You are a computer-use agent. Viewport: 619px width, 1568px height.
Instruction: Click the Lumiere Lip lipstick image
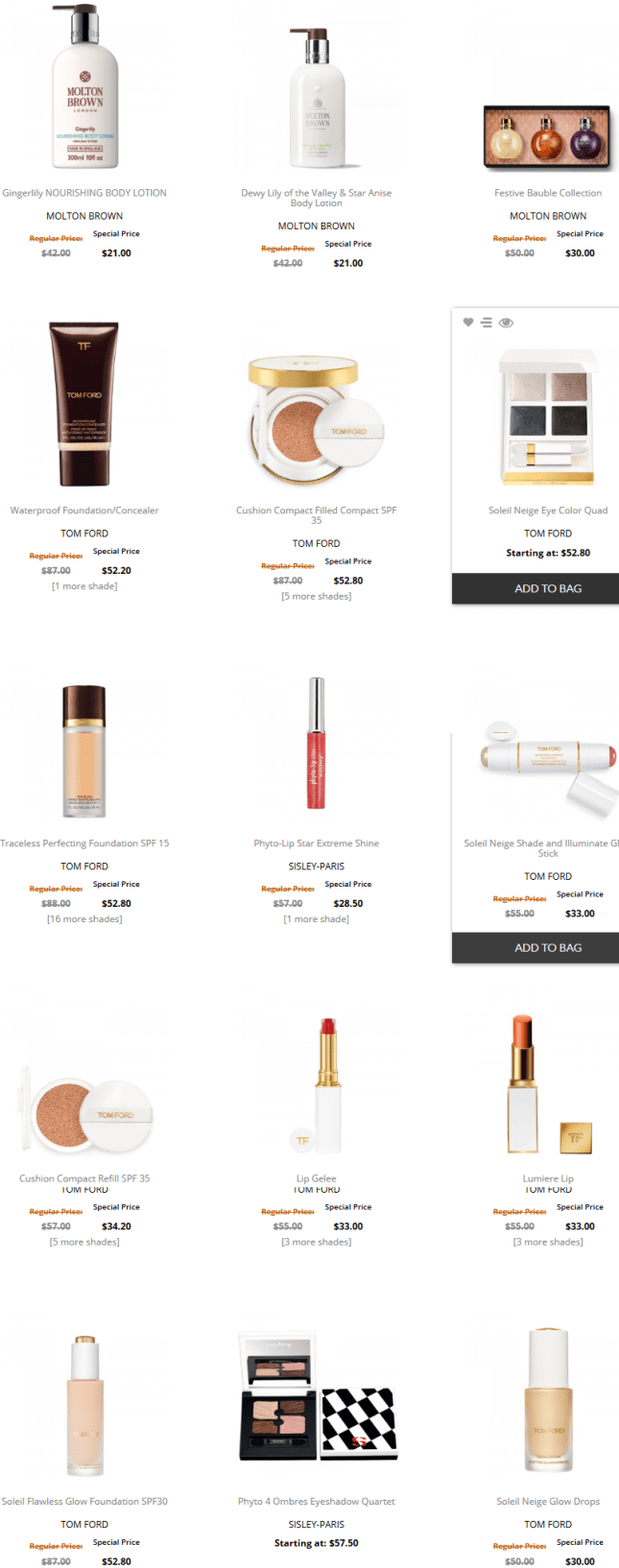click(x=548, y=1084)
